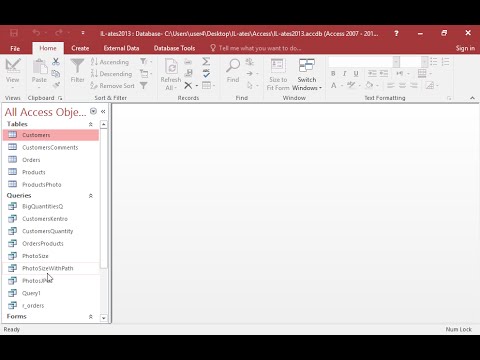
Task: Click the Paste clipboard icon
Action: click(39, 67)
